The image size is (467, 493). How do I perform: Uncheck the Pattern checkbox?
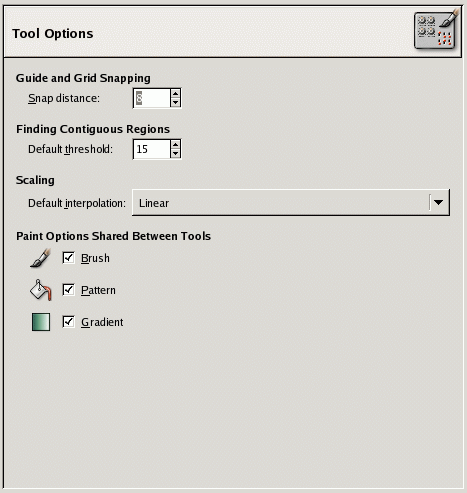coord(68,290)
